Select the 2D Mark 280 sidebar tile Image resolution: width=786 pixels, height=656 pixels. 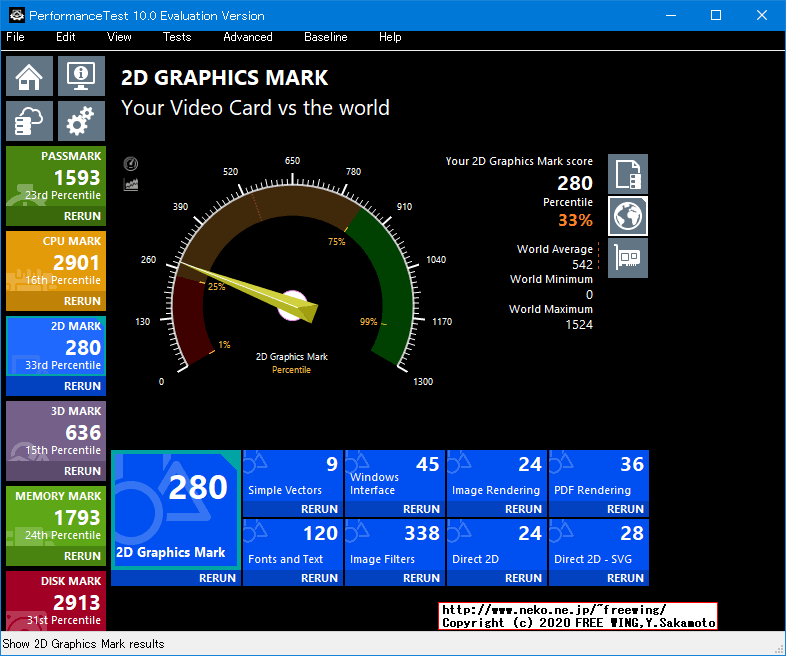[x=56, y=346]
